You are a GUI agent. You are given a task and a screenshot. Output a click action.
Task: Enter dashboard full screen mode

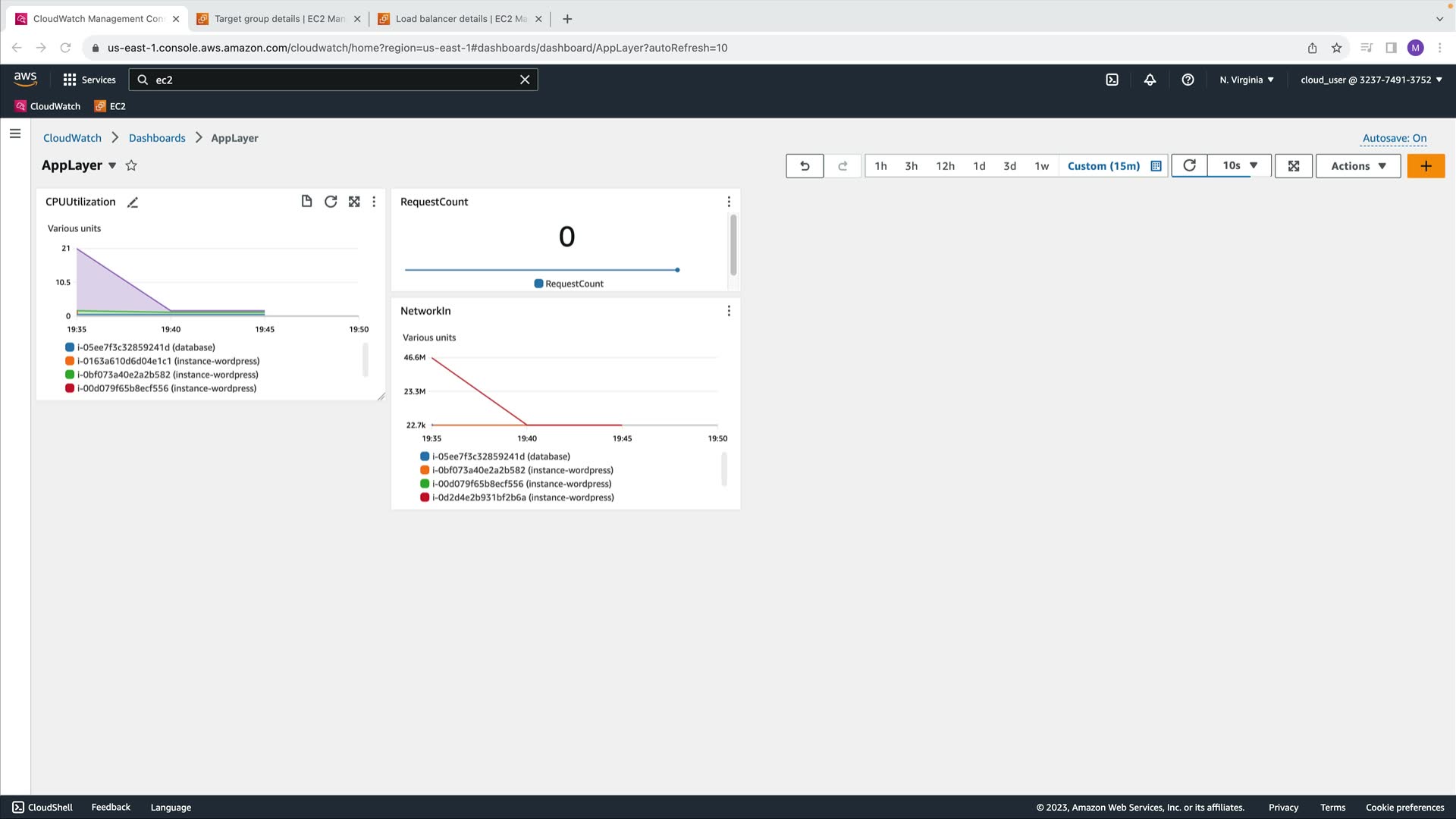(x=1294, y=166)
